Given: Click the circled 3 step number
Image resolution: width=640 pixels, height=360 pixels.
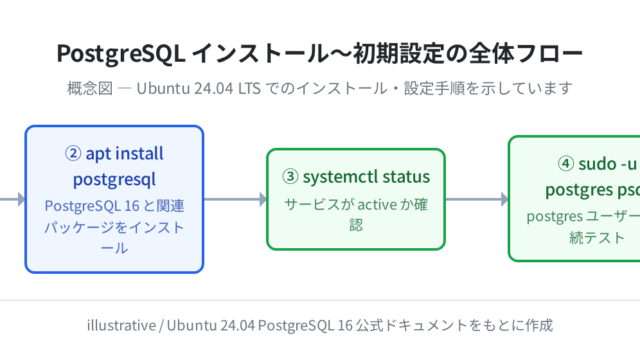Looking at the screenshot, I should click(x=290, y=177).
